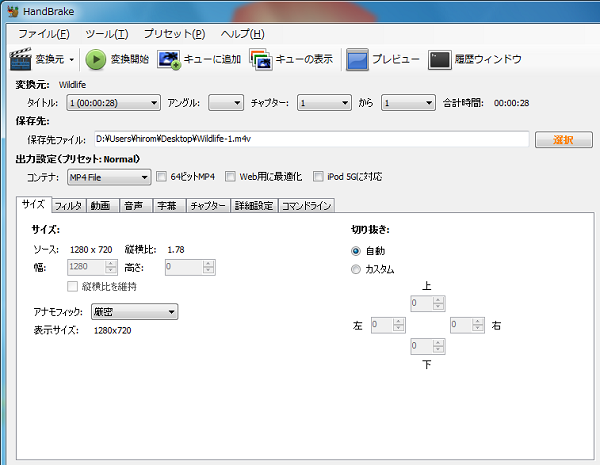This screenshot has height=465, width=600.
Task: Select the 自動 cropping radio button
Action: [356, 251]
